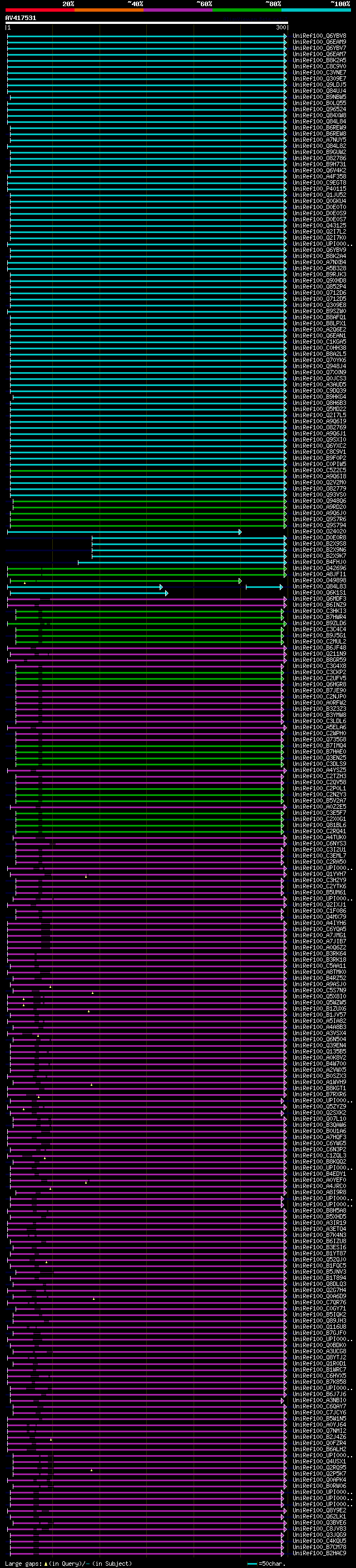356x1568 pixels.
Task: Select hit label UniRef100_O24020
Action: [x=319, y=532]
